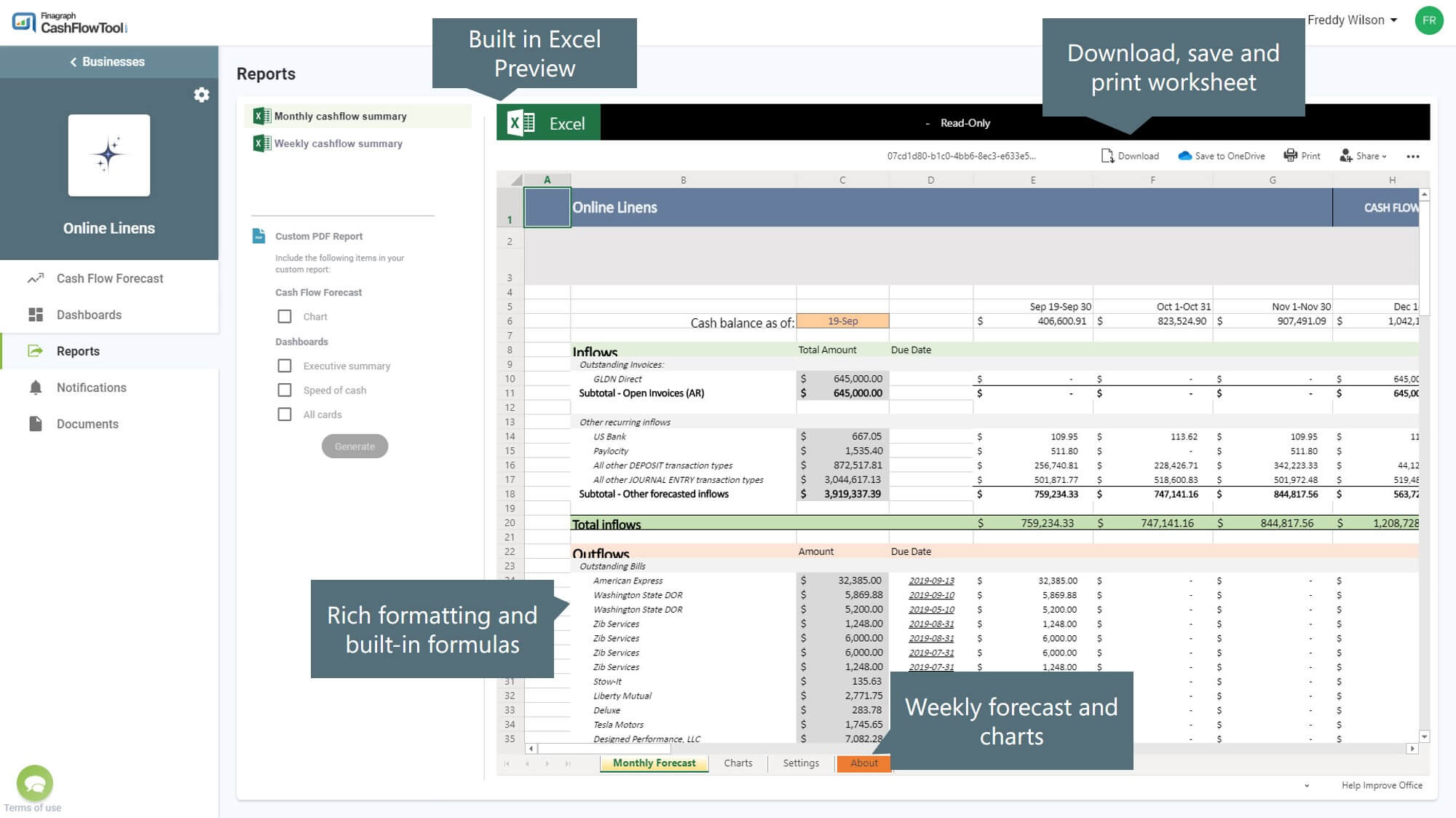Screen dimensions: 1456x818
Task: Open the chat support bubble
Action: pyautogui.click(x=35, y=783)
